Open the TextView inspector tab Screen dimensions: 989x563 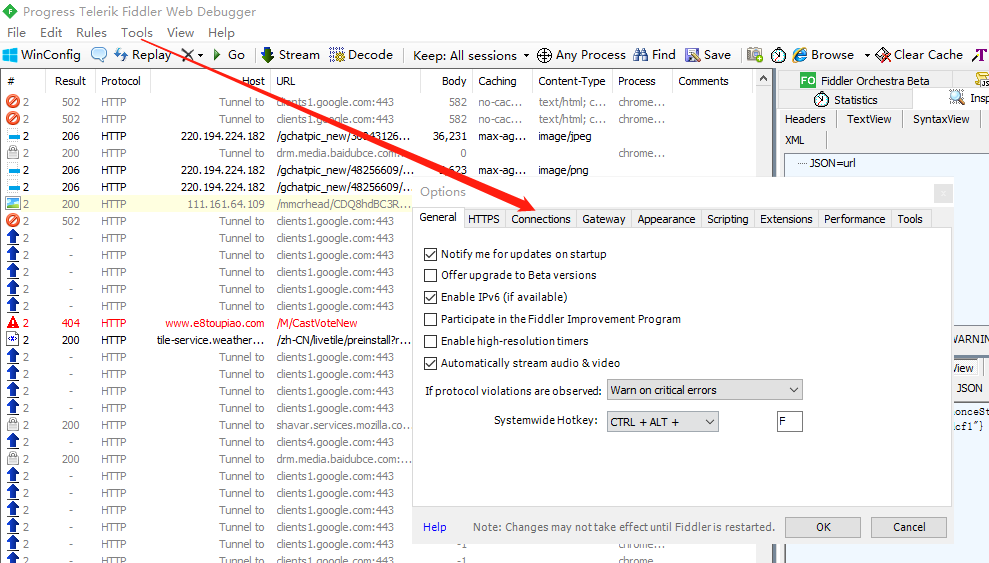click(869, 119)
